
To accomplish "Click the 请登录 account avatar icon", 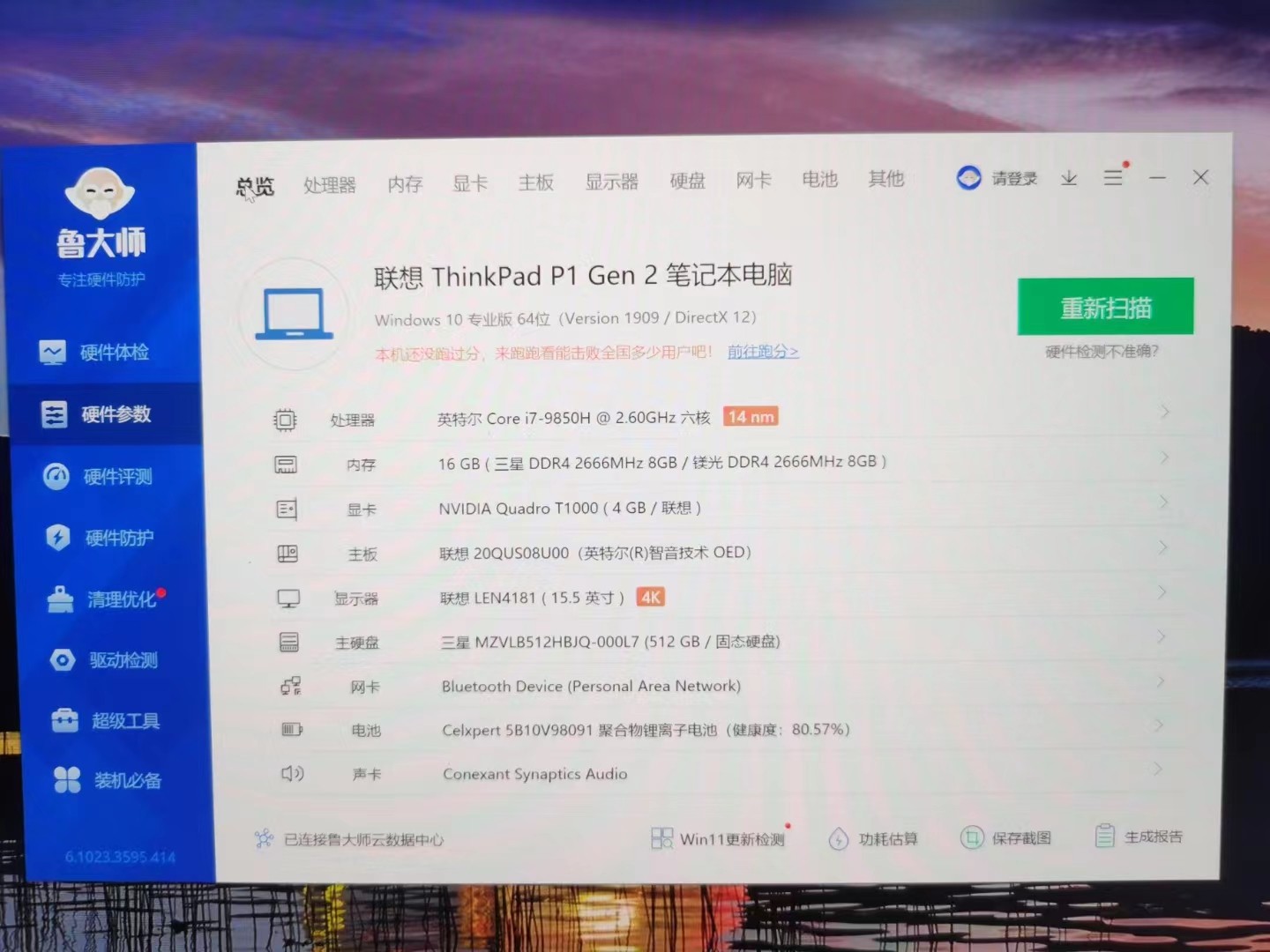I will 968,178.
